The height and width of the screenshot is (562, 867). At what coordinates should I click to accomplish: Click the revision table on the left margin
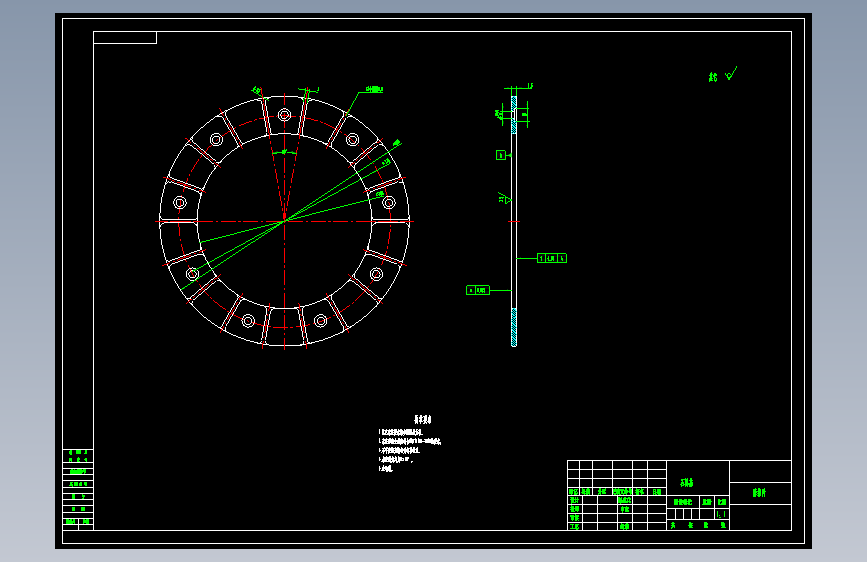pyautogui.click(x=78, y=490)
